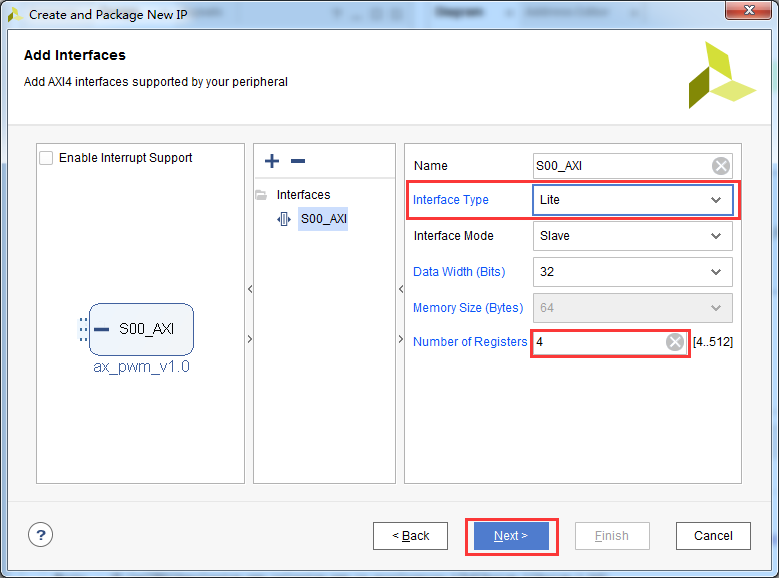The height and width of the screenshot is (578, 779).
Task: Enable Interrupt Support checkbox
Action: 46,158
